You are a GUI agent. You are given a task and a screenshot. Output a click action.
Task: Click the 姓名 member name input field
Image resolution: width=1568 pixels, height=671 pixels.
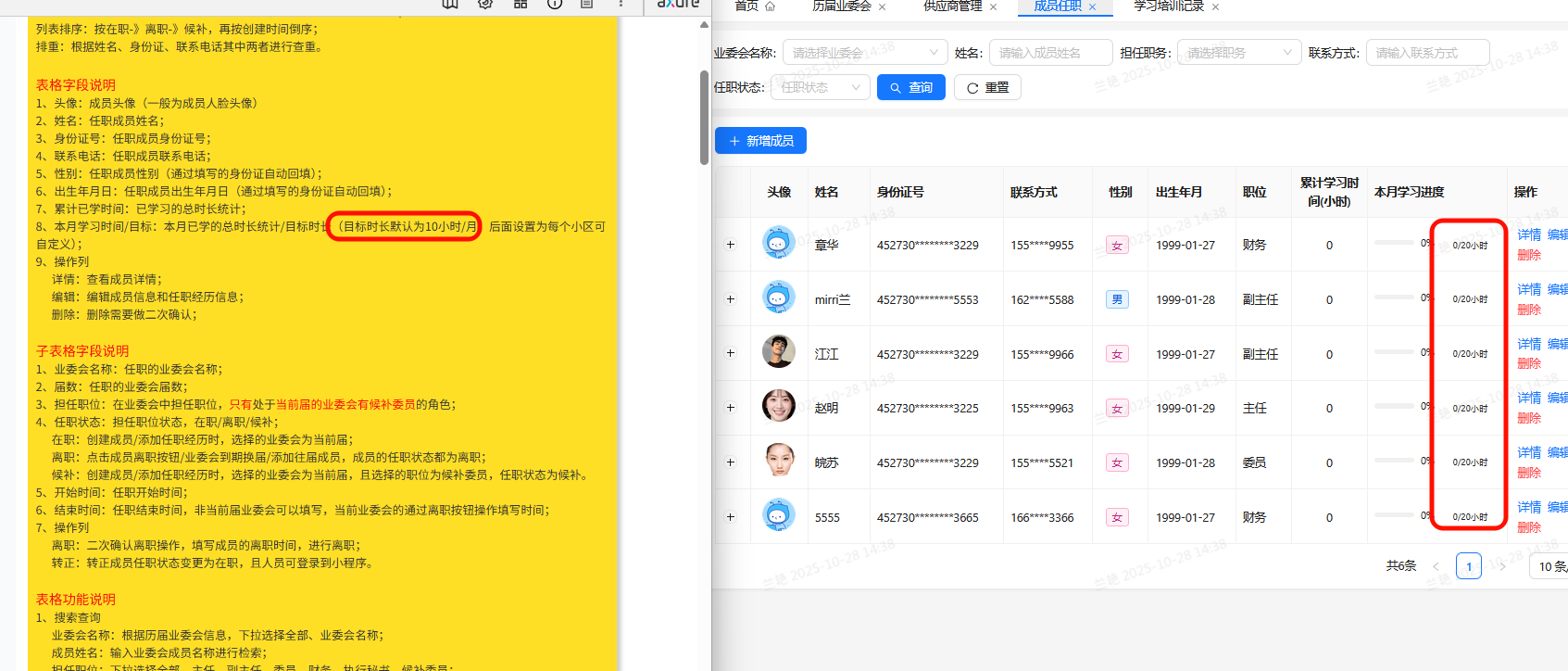point(1049,53)
